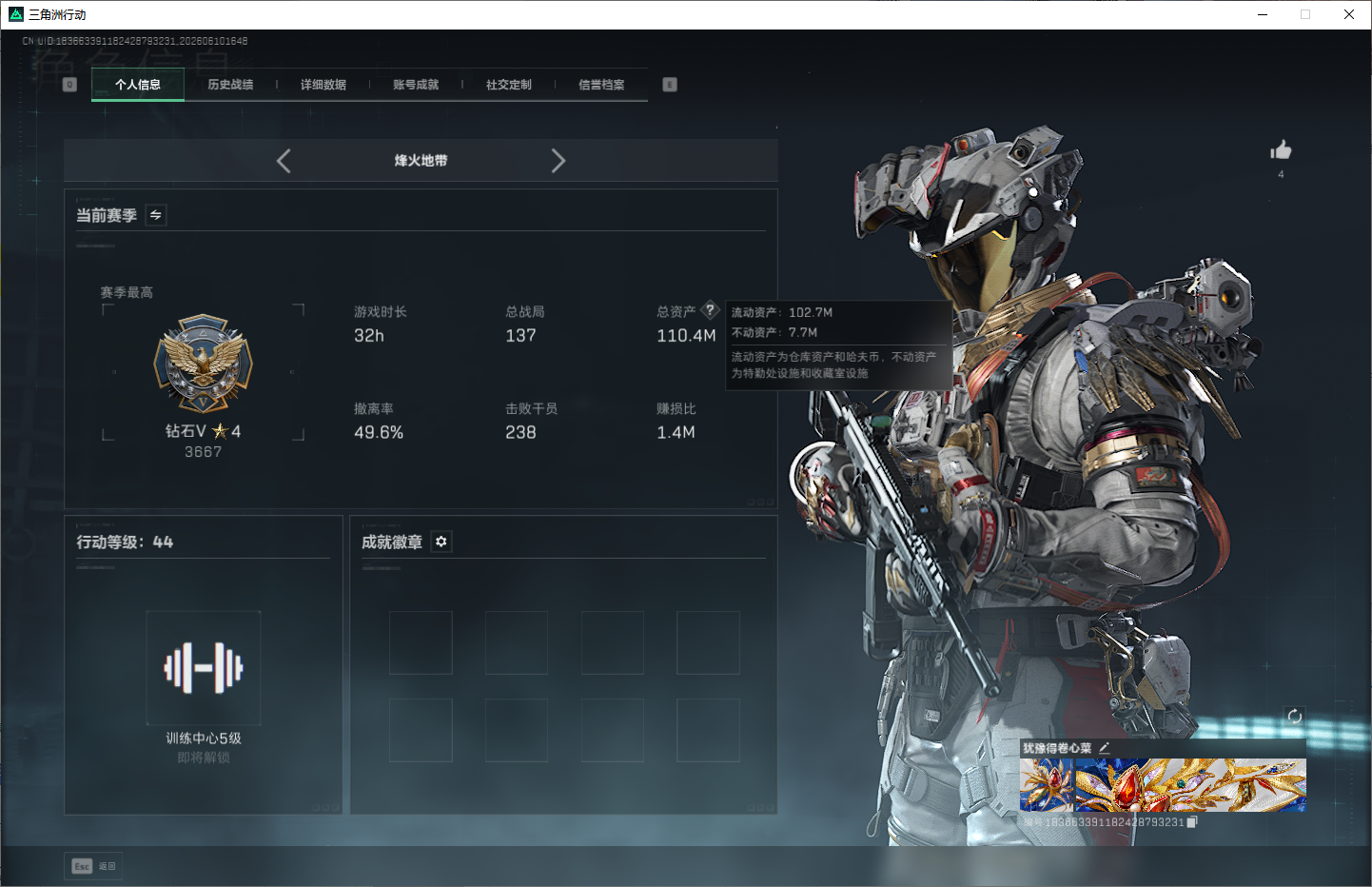
Task: Select first achievement badge slot in top row
Action: (421, 643)
